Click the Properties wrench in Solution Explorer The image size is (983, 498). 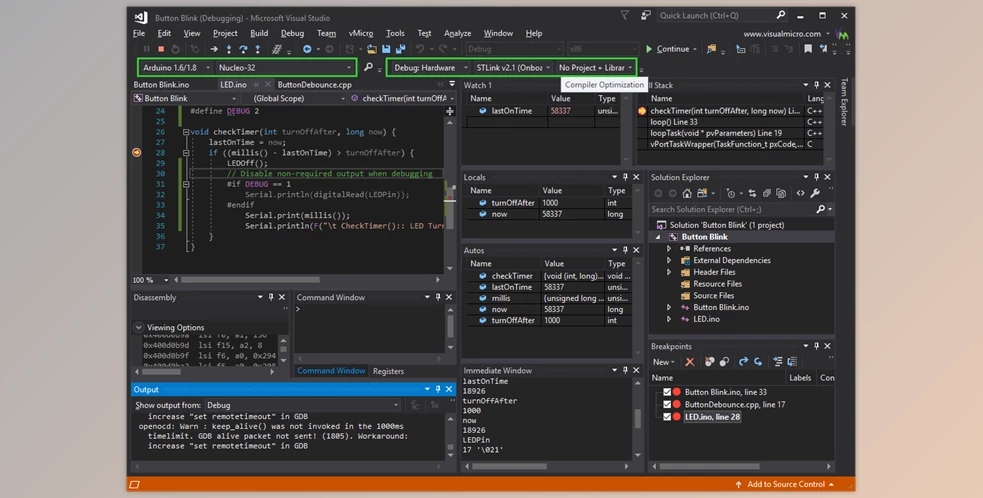pos(815,193)
